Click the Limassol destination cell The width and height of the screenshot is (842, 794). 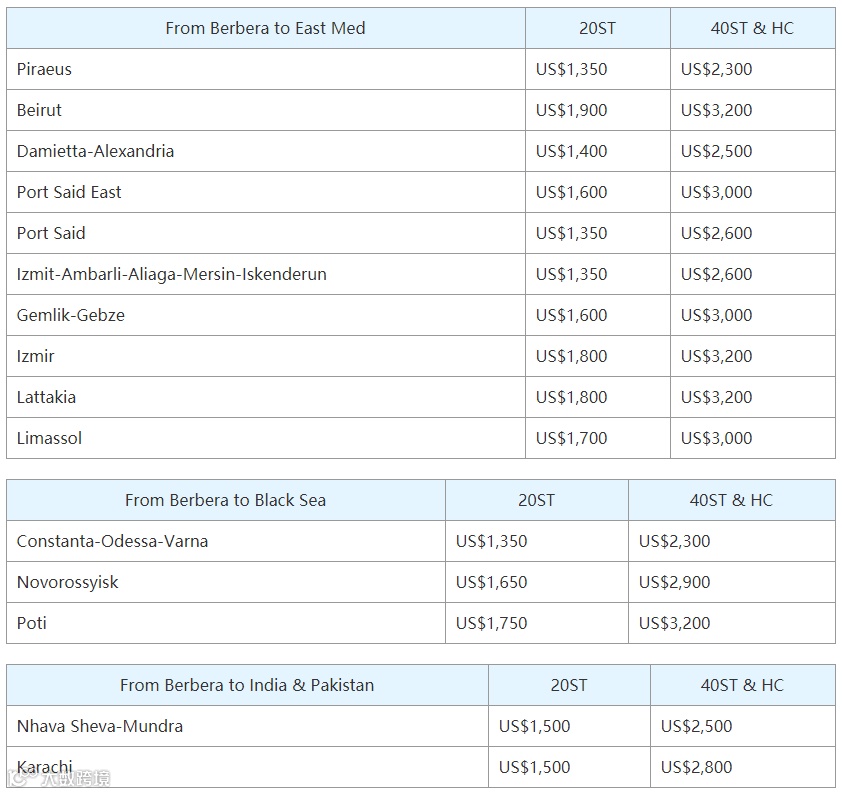click(266, 438)
